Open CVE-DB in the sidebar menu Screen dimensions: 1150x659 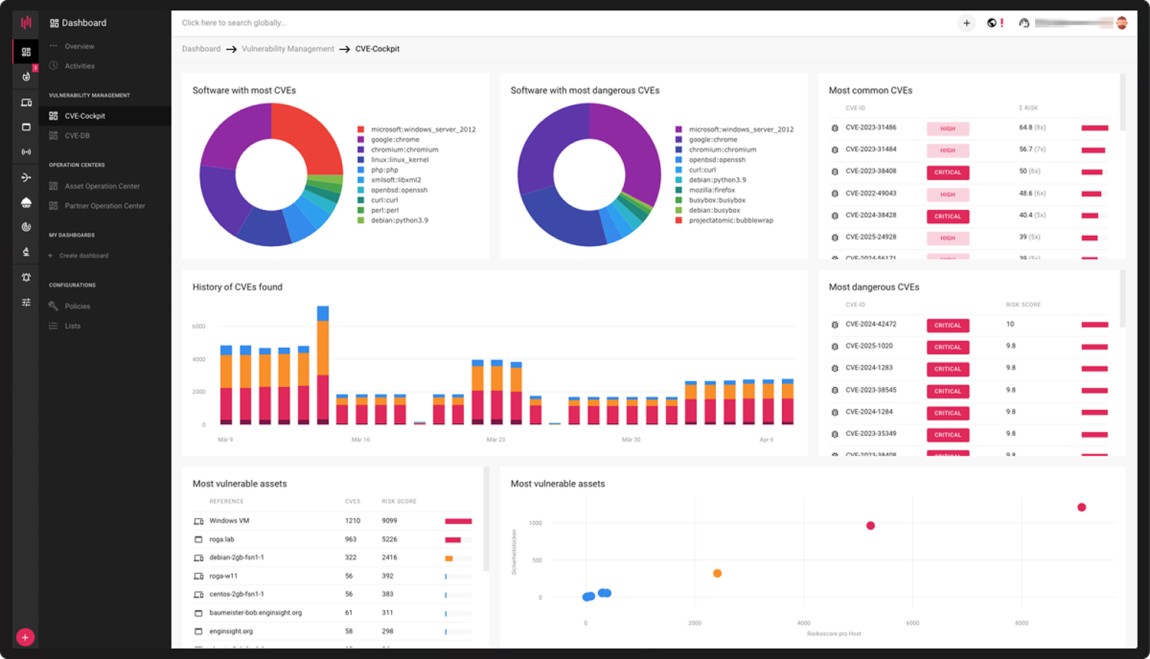(x=77, y=135)
